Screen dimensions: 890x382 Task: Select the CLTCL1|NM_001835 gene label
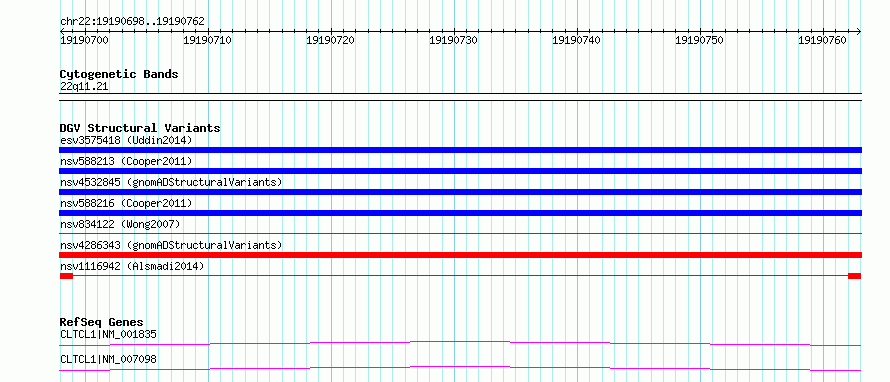coord(108,334)
